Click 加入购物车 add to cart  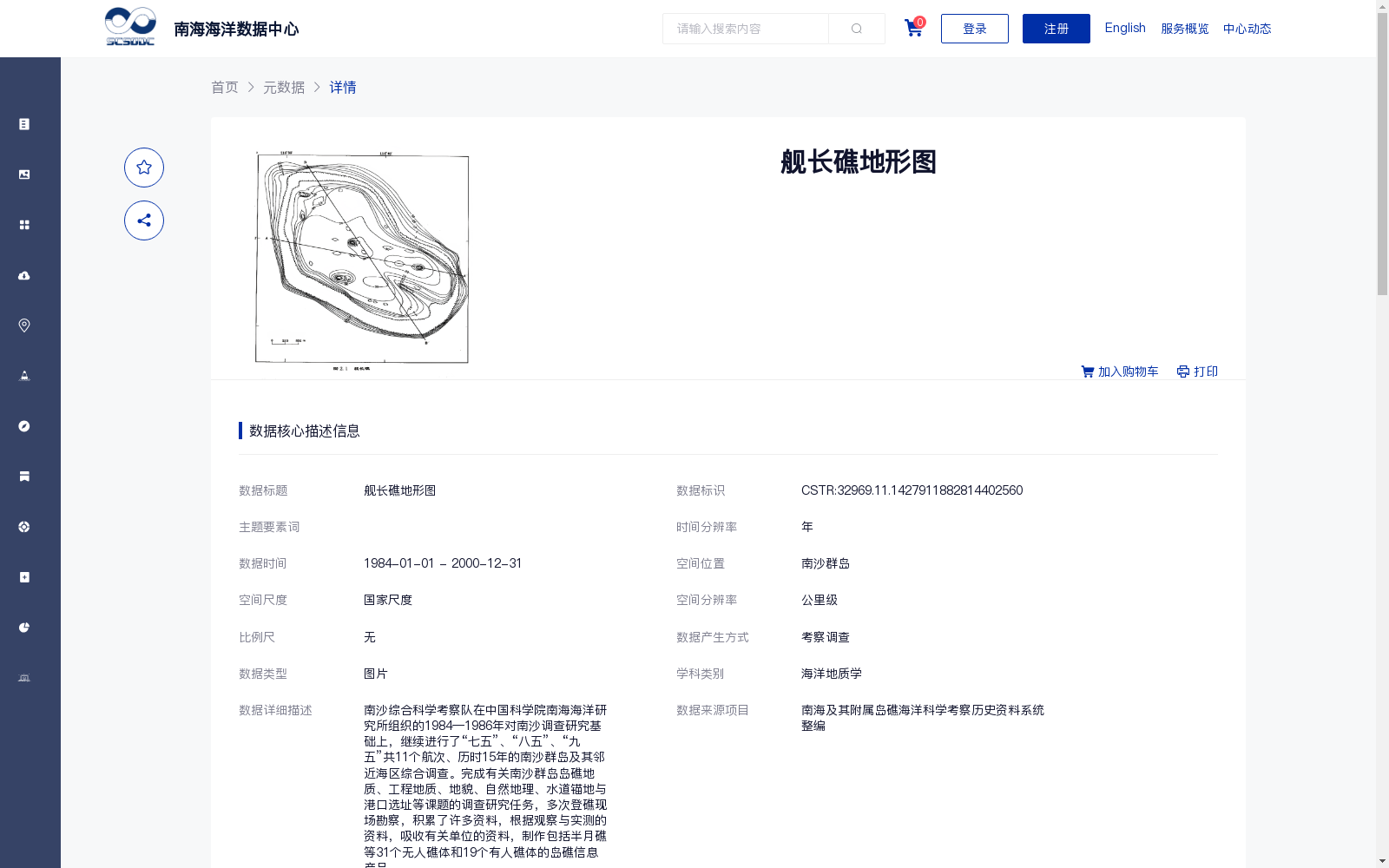tap(1120, 372)
